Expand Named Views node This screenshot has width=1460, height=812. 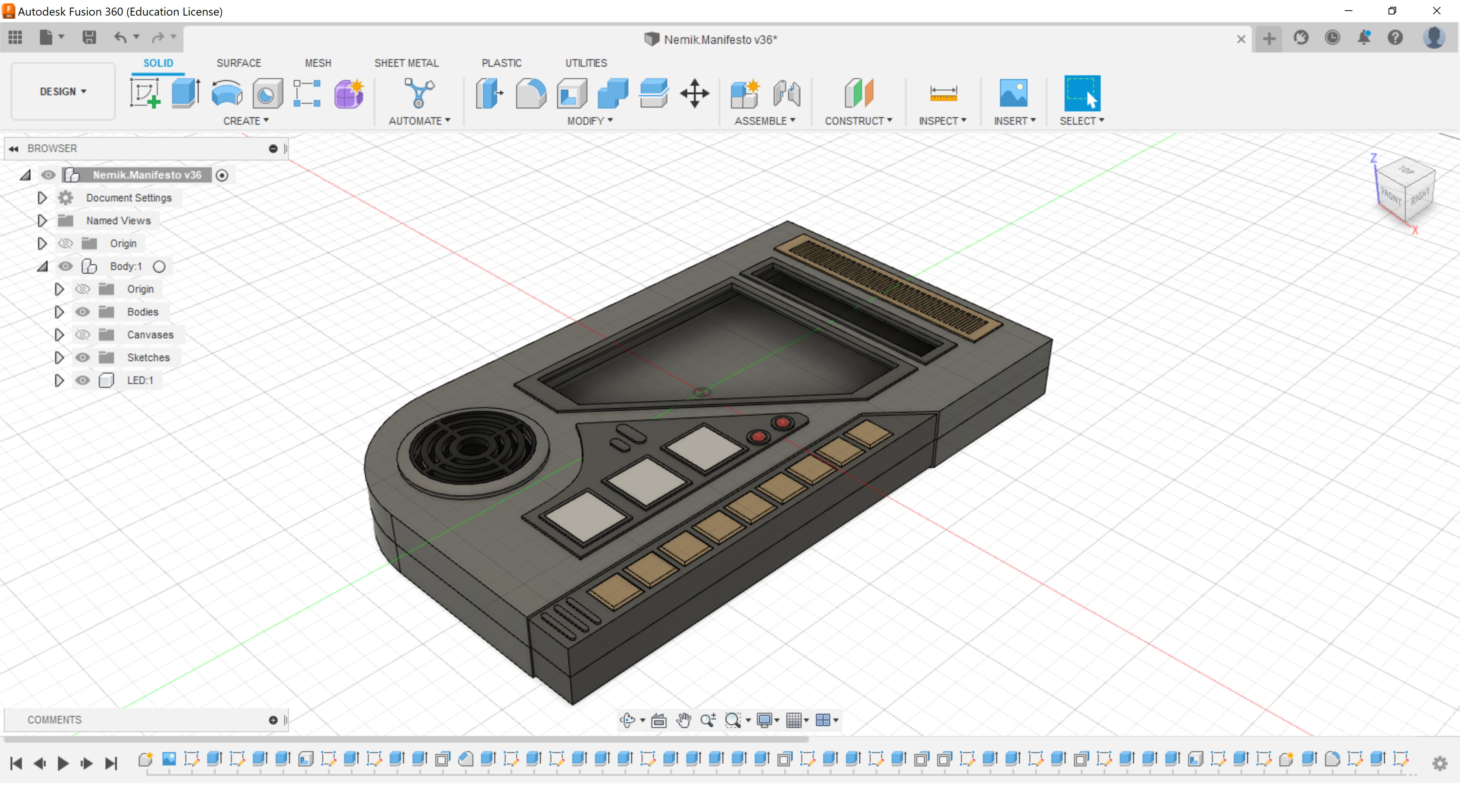42,220
